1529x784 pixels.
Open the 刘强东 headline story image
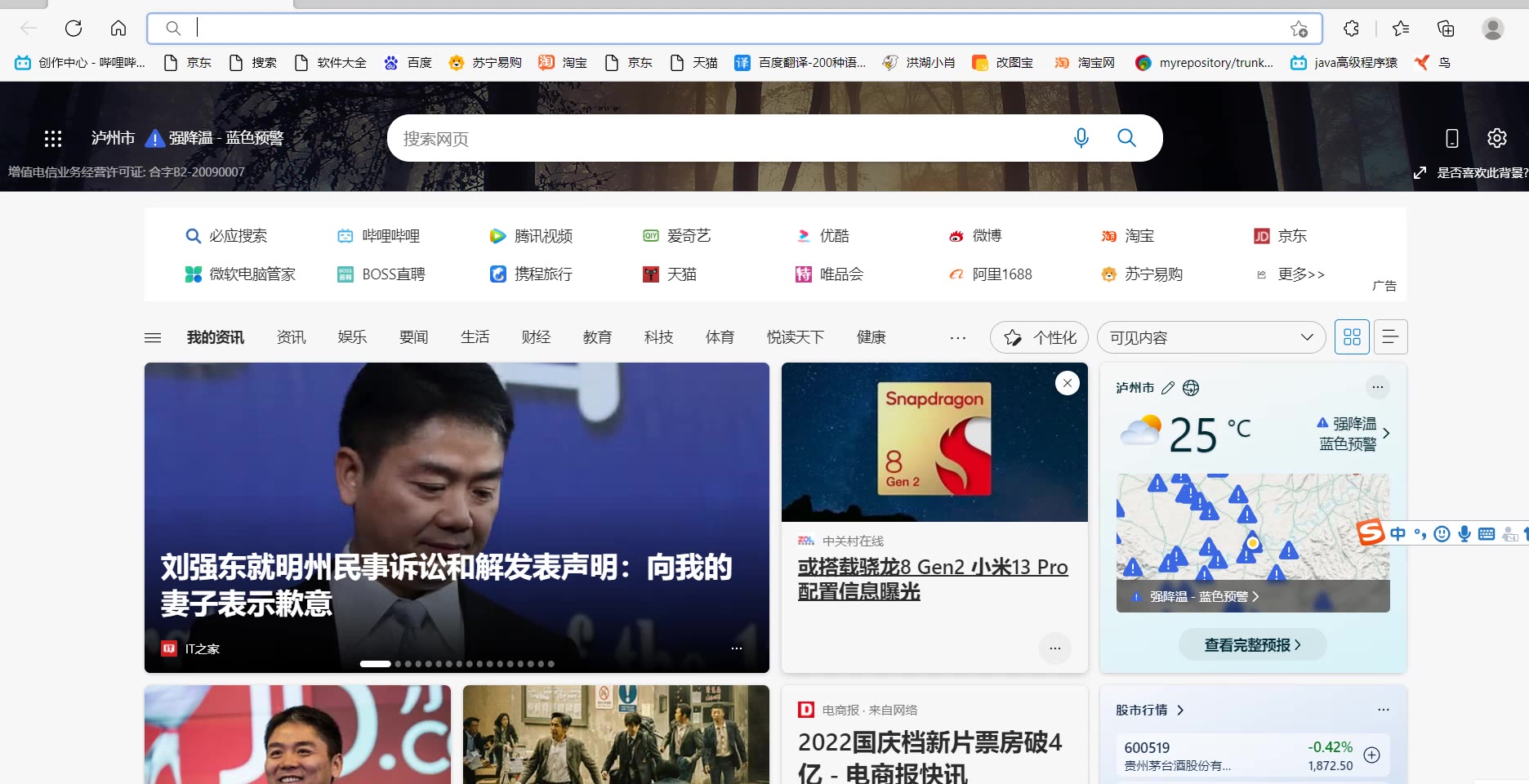pos(457,518)
